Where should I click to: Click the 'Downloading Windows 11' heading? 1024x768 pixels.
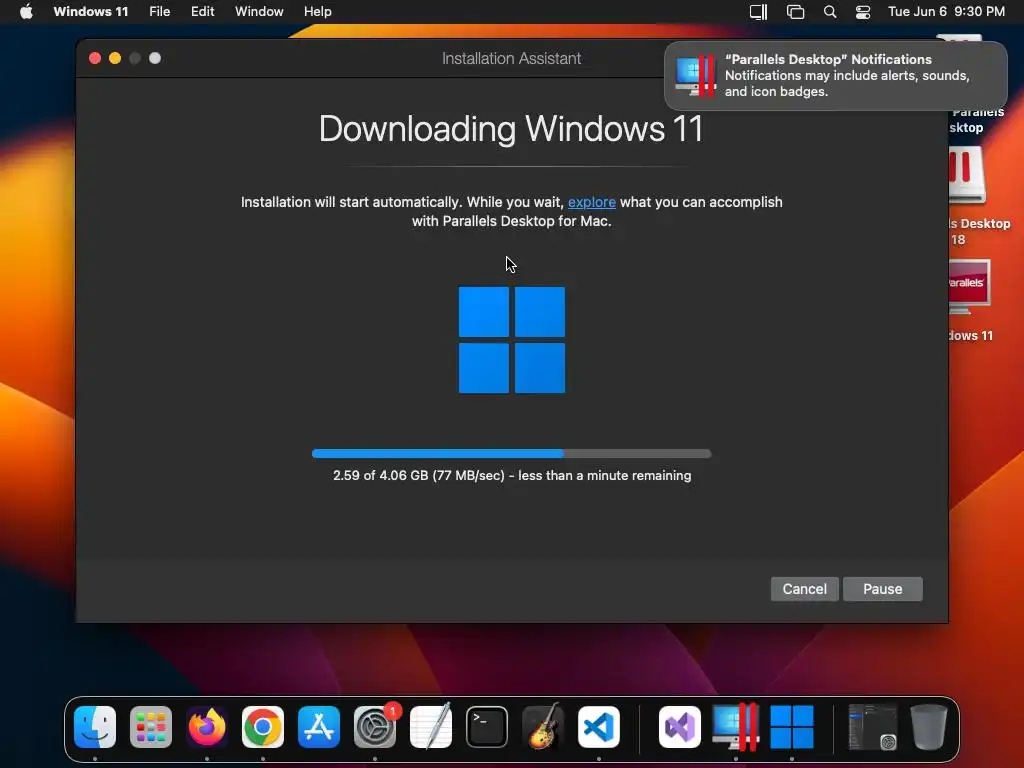511,129
